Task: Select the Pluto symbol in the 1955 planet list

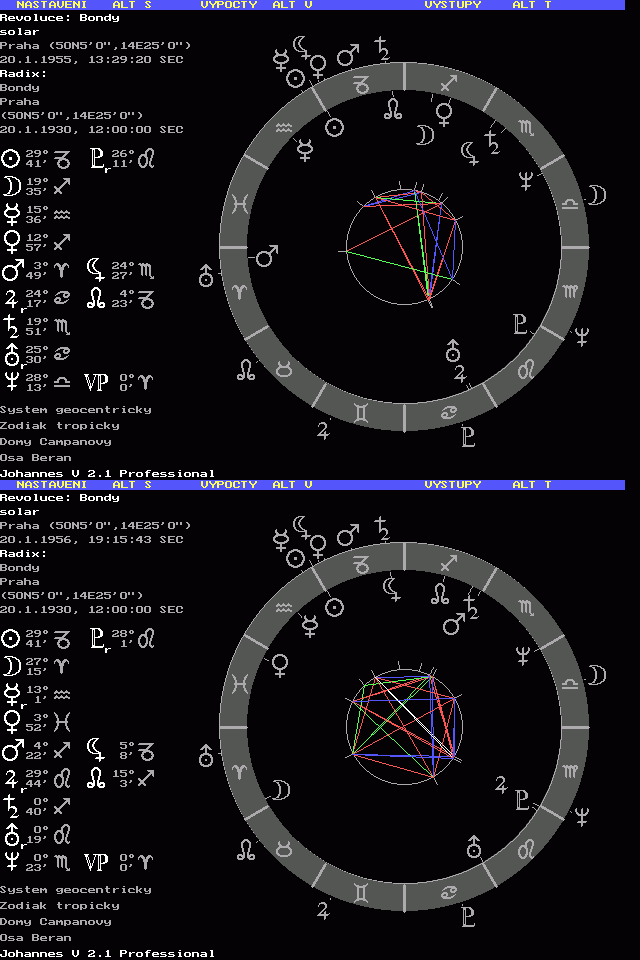Action: pyautogui.click(x=97, y=158)
